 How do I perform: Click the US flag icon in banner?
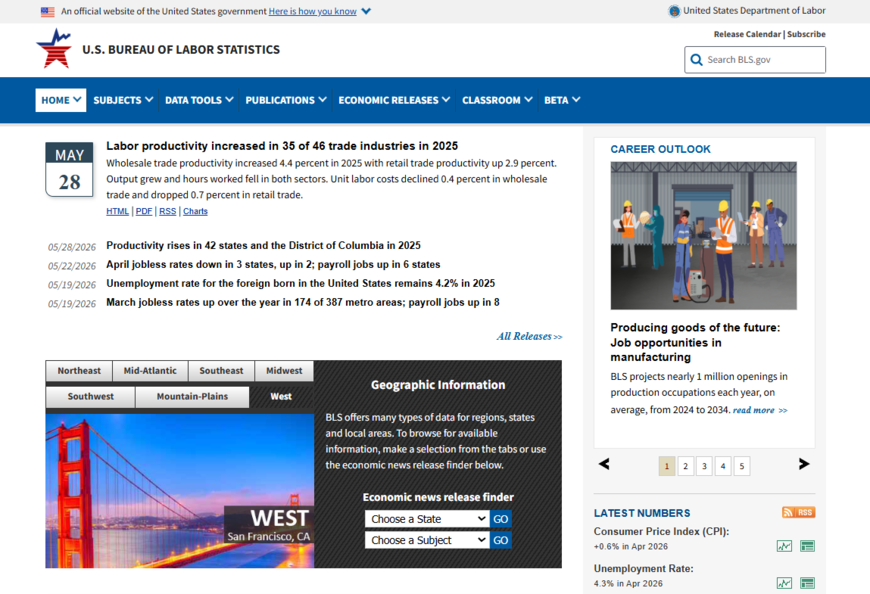pos(48,12)
